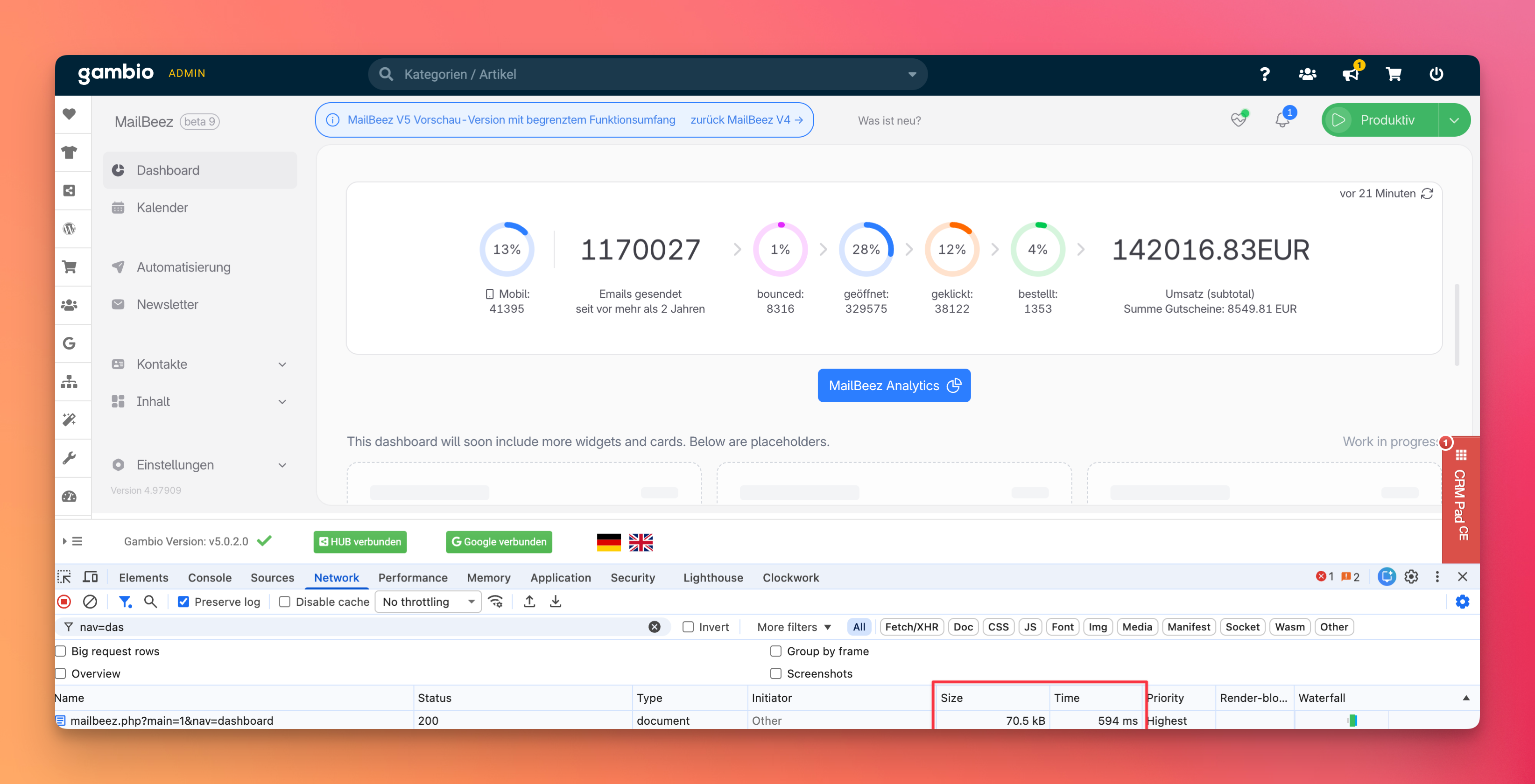Viewport: 1535px width, 784px height.
Task: Click the export HAR download icon
Action: pos(556,602)
